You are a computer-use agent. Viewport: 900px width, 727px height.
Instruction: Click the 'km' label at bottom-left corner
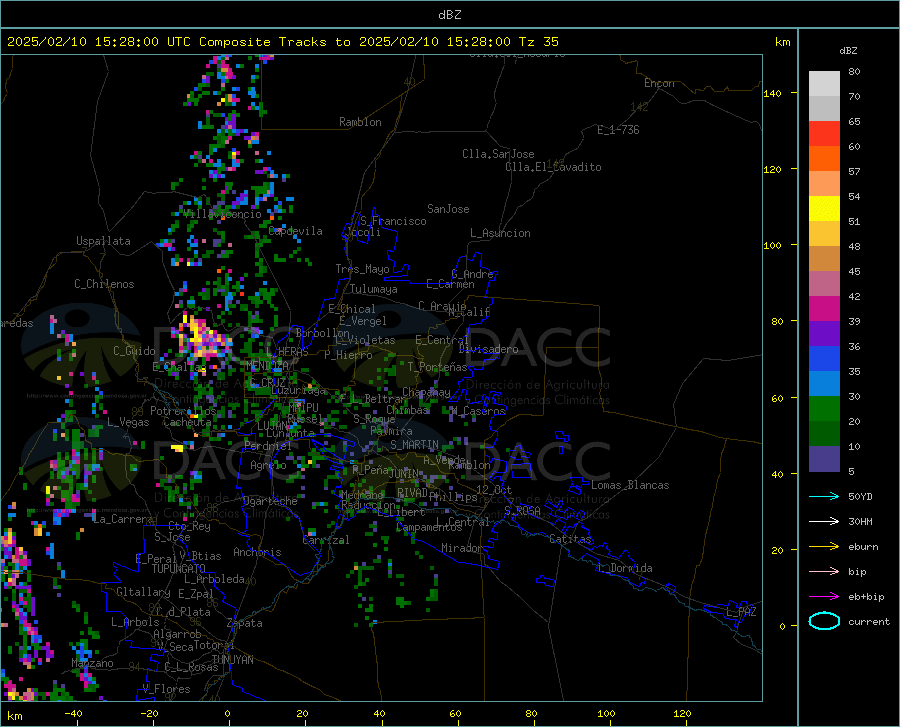[15, 716]
